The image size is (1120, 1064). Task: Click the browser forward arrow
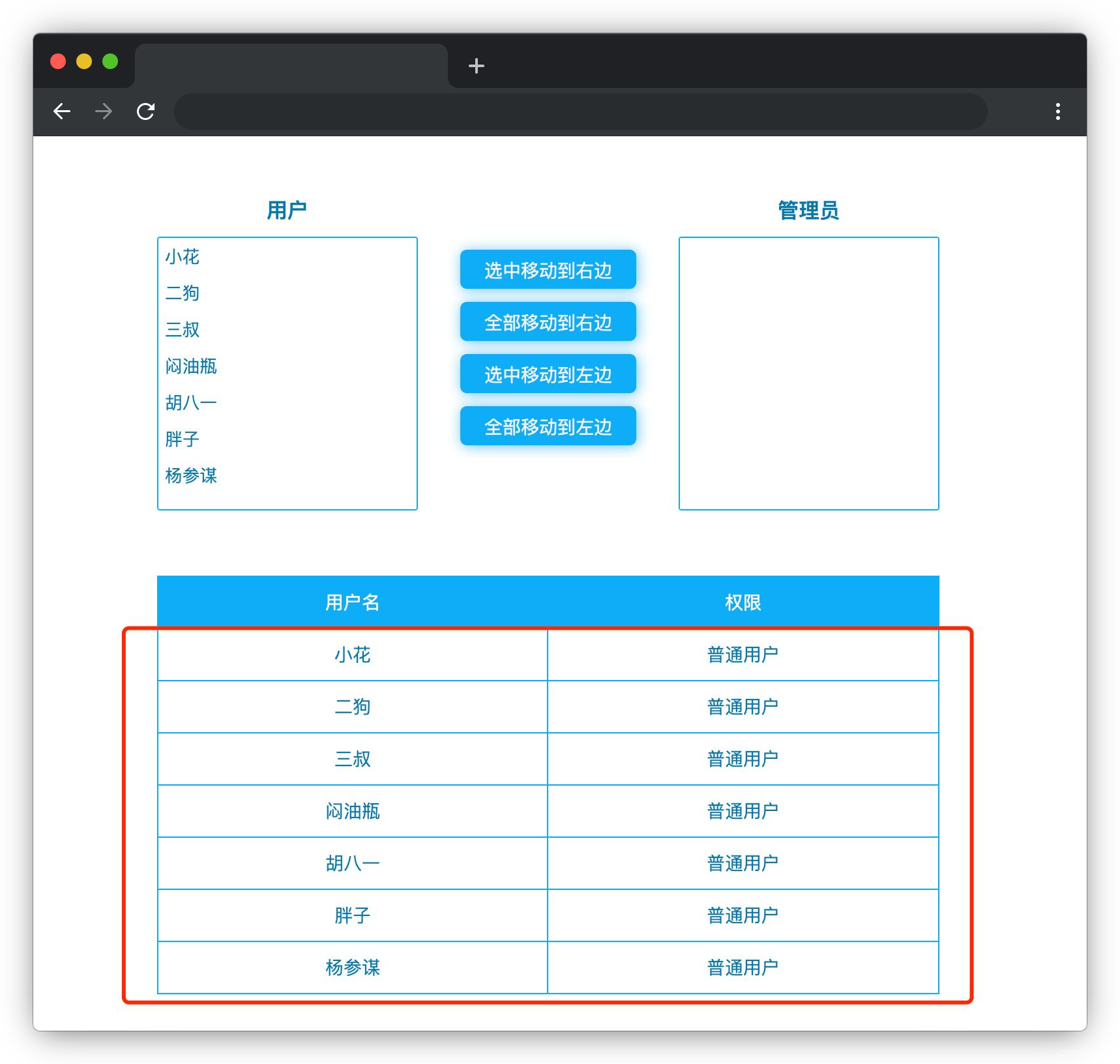(104, 111)
